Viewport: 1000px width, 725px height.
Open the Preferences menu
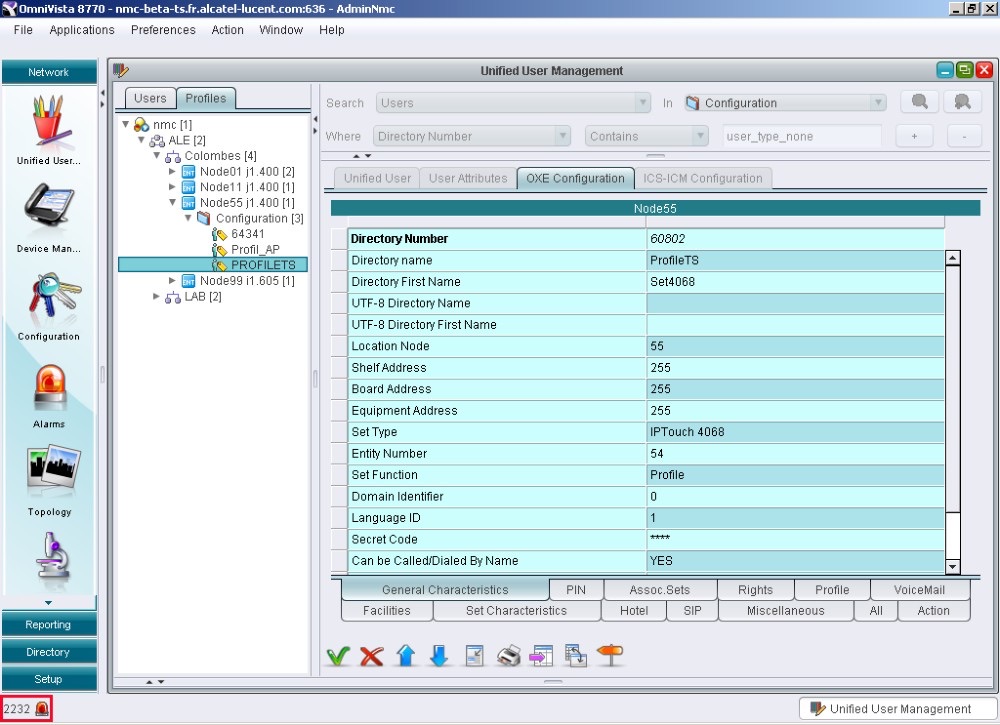[163, 29]
